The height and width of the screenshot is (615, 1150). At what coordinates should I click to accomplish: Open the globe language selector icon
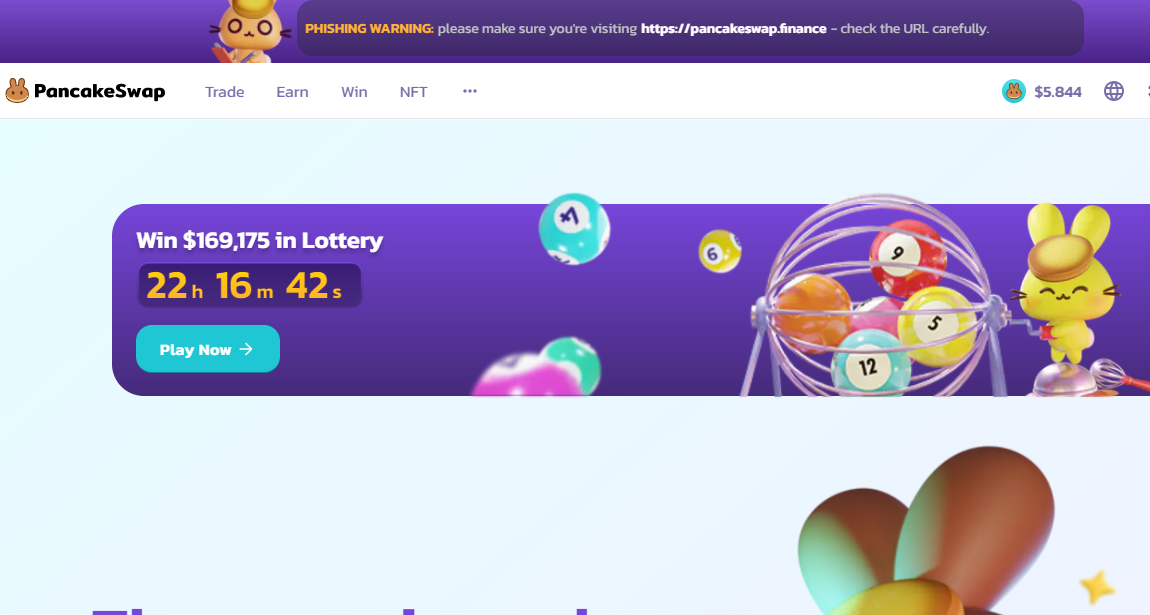coord(1113,91)
